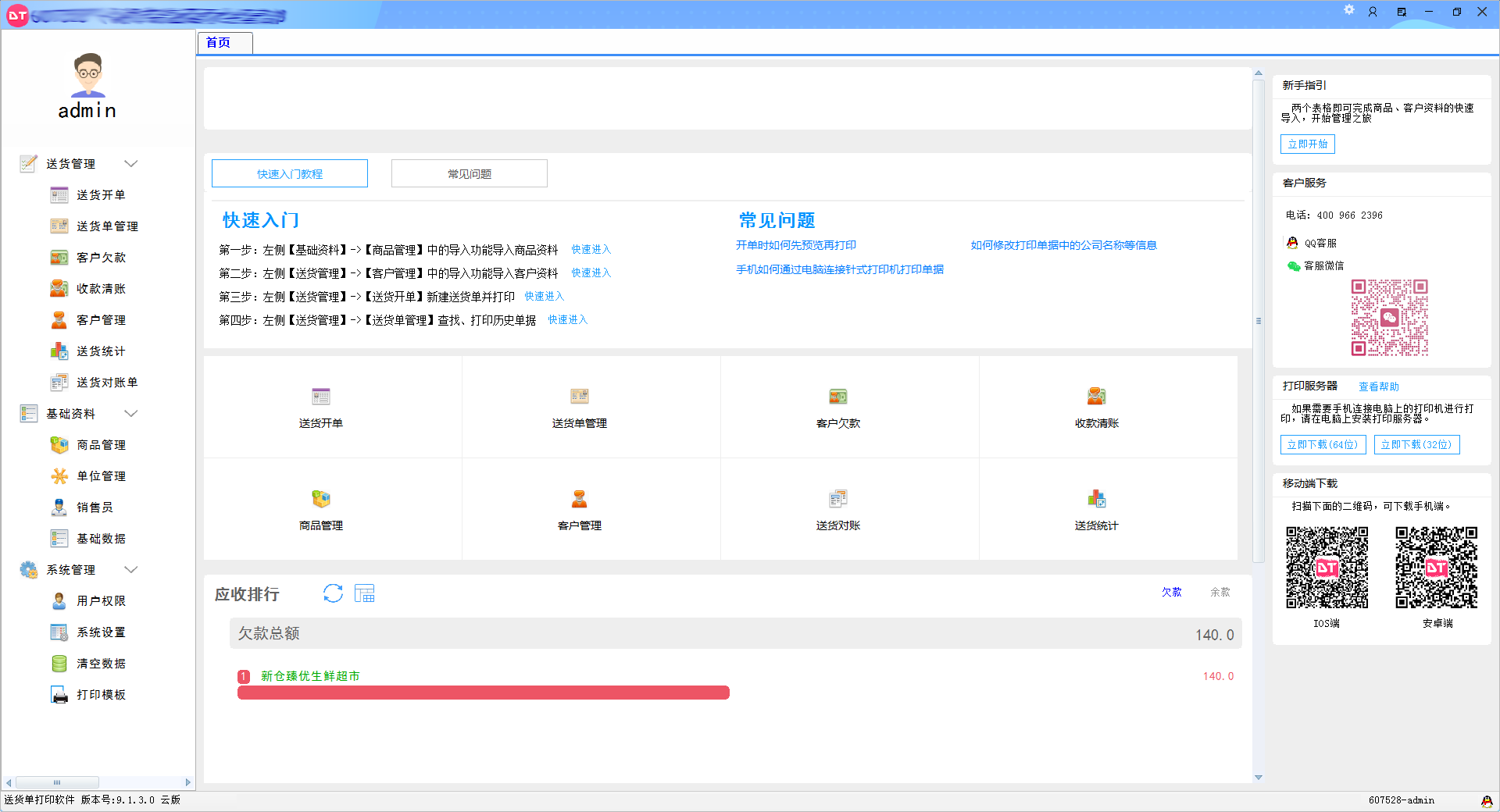Screen dimensions: 1500x812
Task: Click the table view icon beside 应收排行
Action: (365, 593)
